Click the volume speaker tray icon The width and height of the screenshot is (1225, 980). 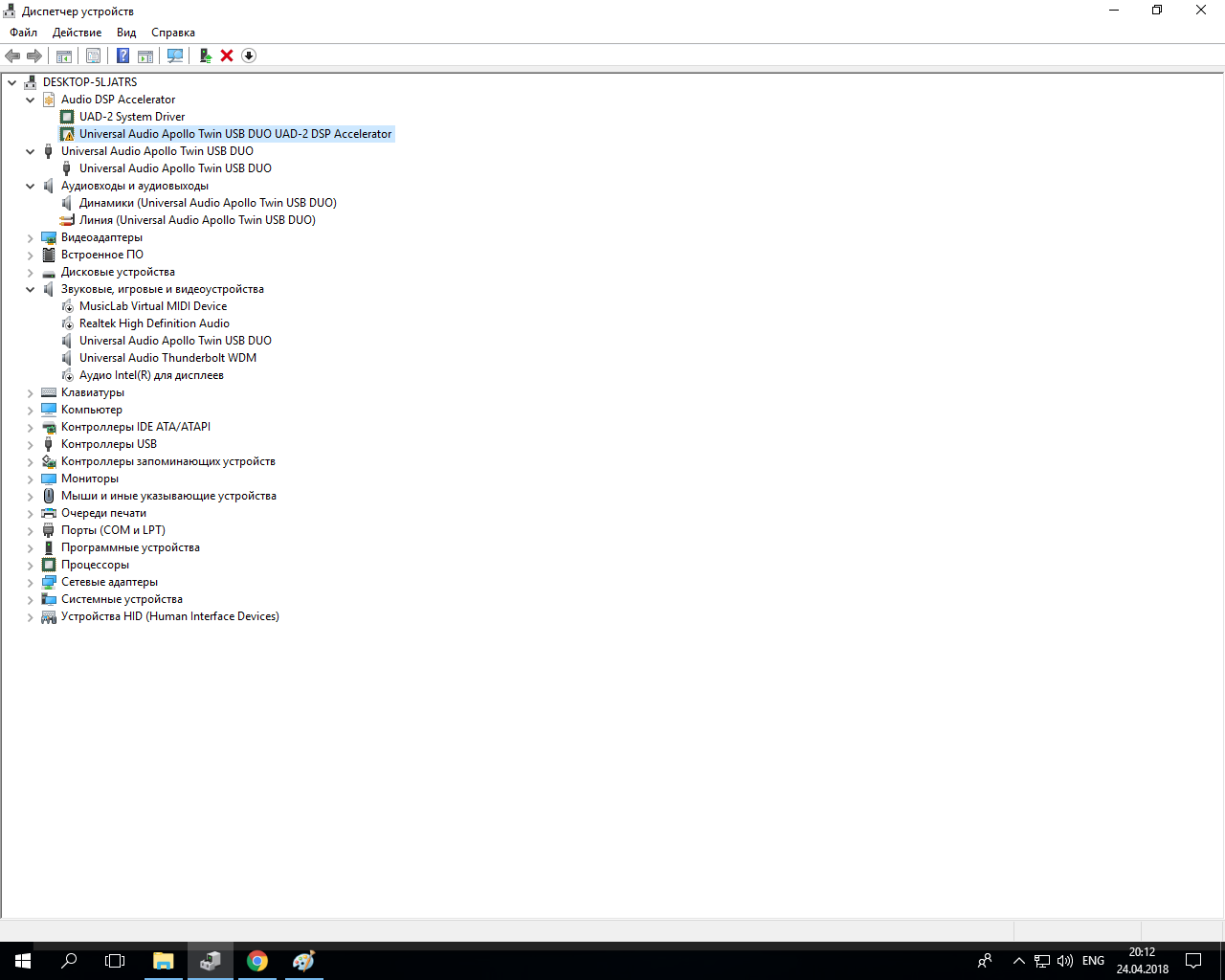pos(1065,961)
